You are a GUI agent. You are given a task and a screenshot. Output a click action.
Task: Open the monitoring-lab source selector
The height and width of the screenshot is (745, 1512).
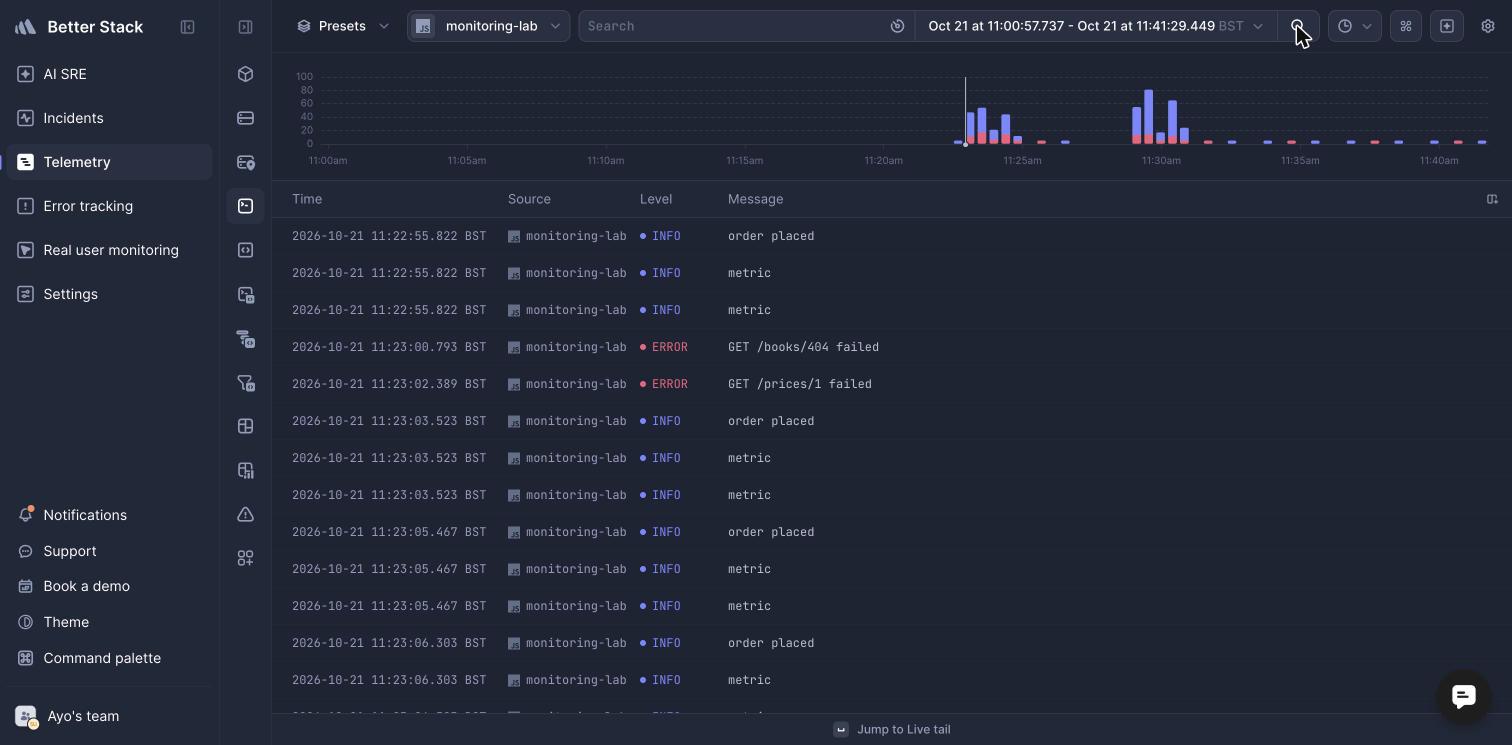tap(489, 26)
